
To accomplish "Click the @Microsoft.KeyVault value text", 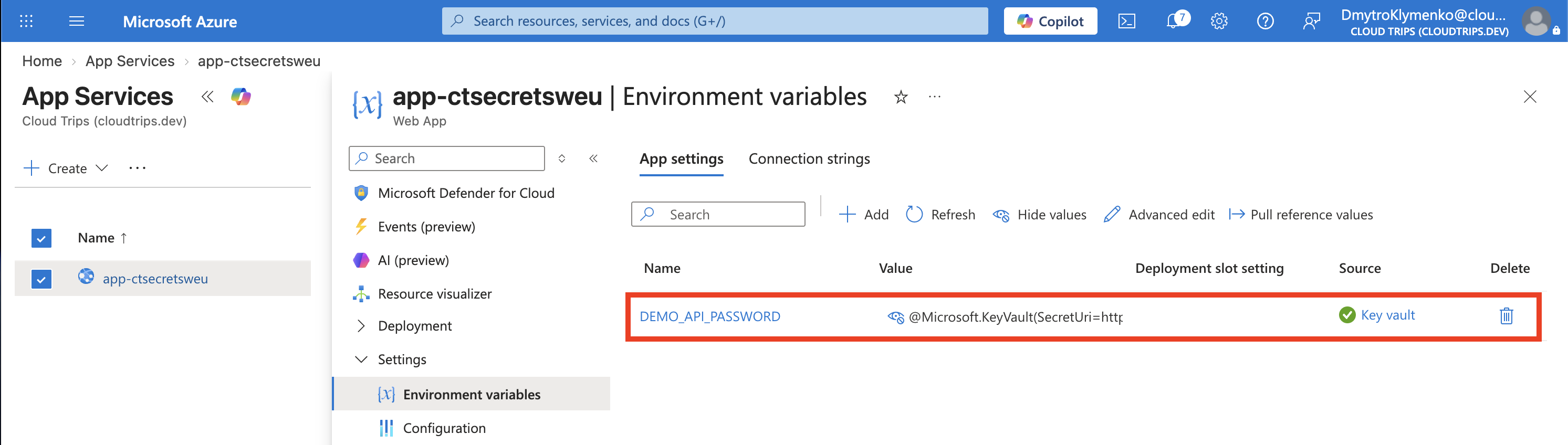I will (x=1016, y=317).
